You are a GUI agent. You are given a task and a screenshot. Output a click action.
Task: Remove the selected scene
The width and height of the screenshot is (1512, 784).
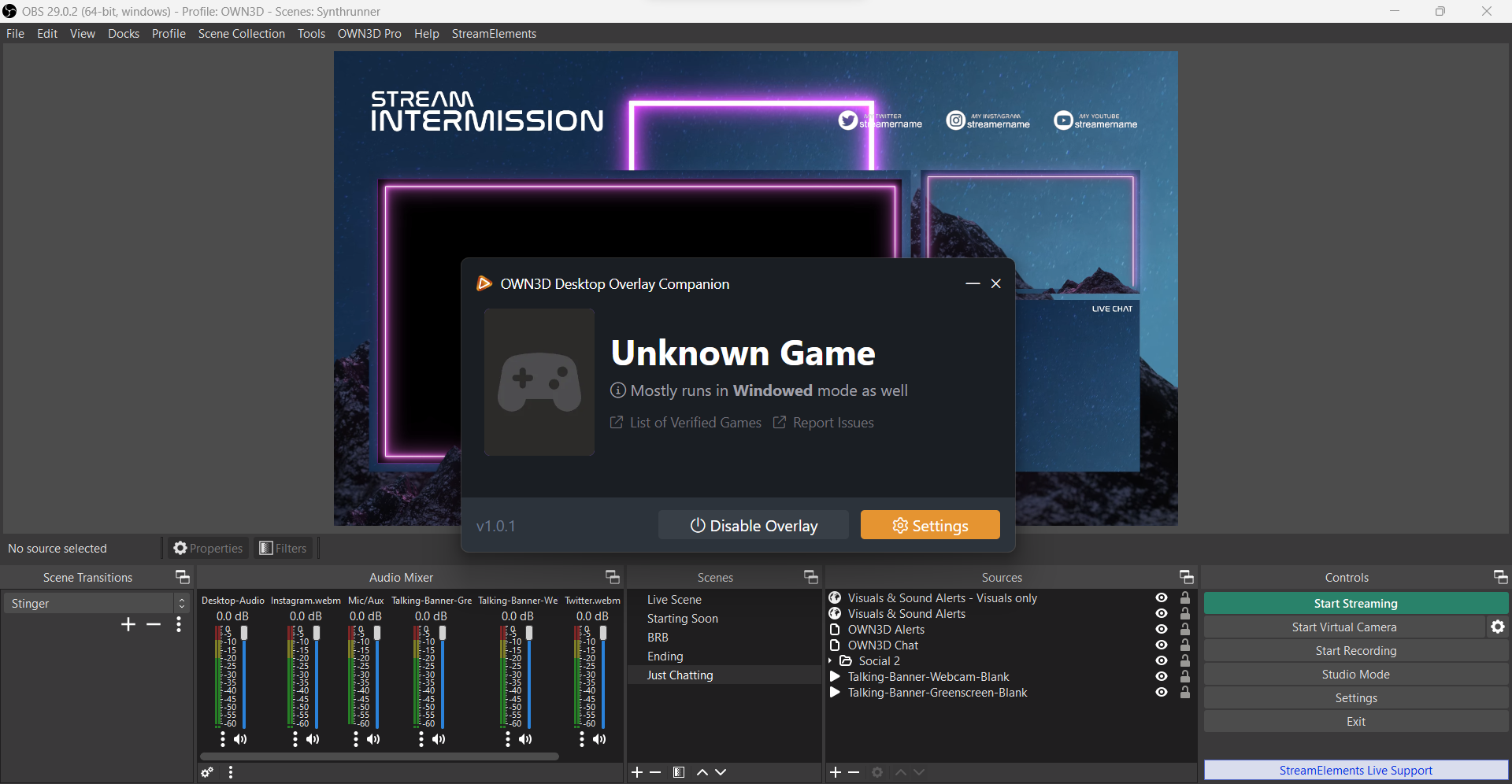coord(655,772)
